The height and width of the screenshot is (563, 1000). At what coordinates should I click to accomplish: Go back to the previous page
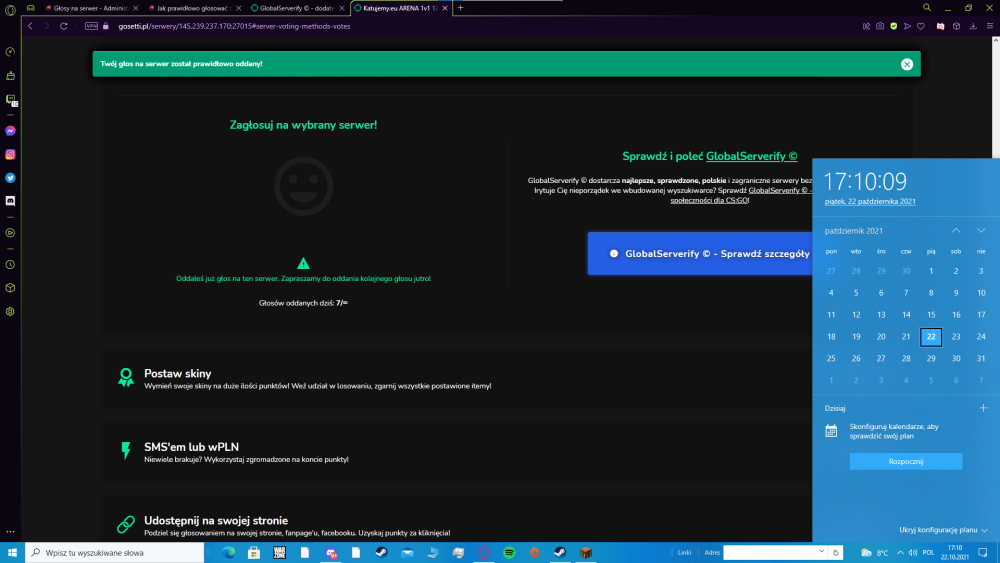tap(30, 26)
